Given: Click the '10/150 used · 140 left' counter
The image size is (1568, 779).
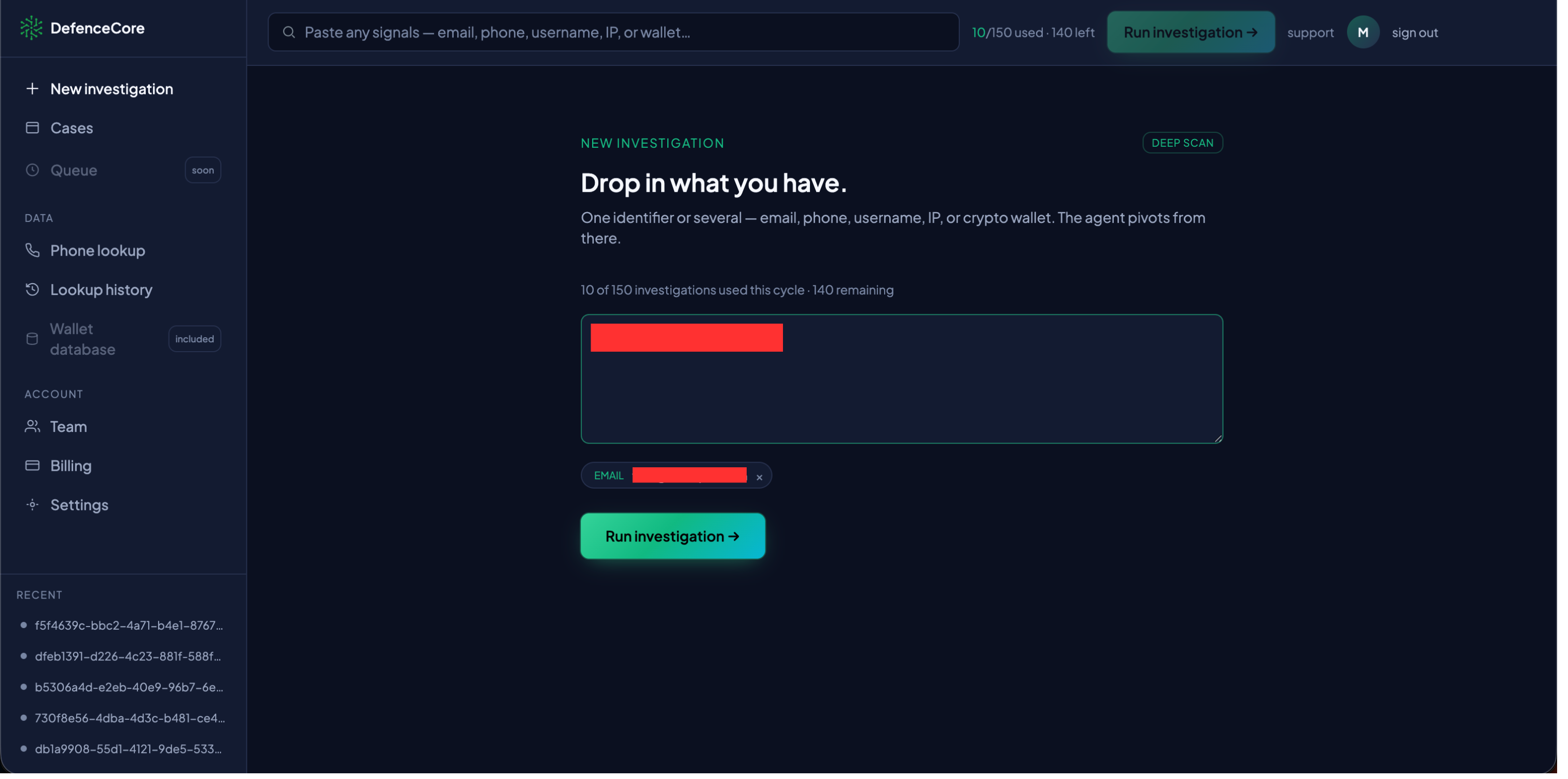Looking at the screenshot, I should tap(1040, 32).
